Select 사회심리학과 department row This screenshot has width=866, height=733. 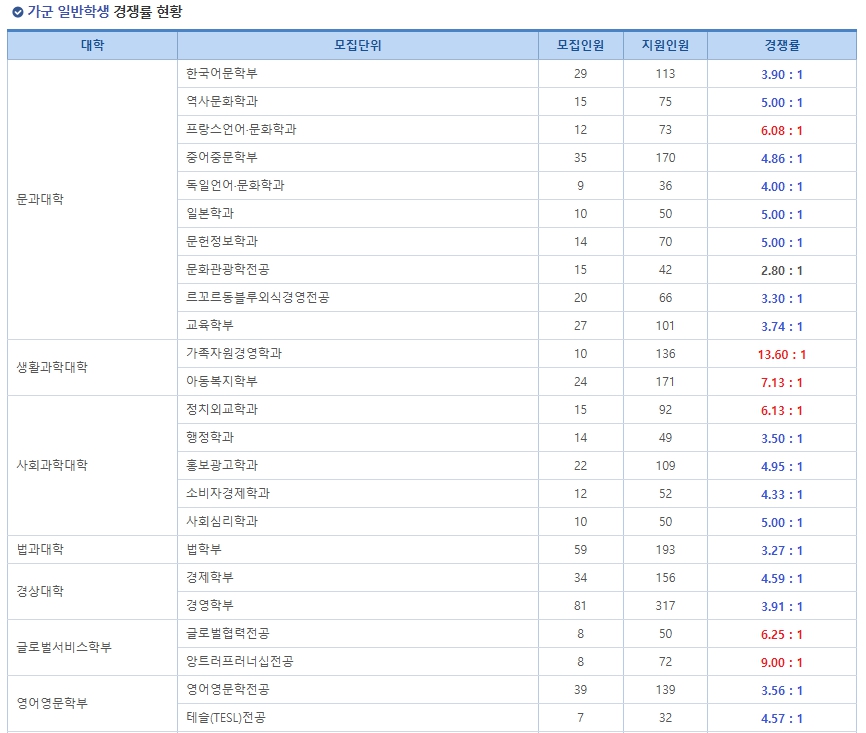click(x=517, y=521)
